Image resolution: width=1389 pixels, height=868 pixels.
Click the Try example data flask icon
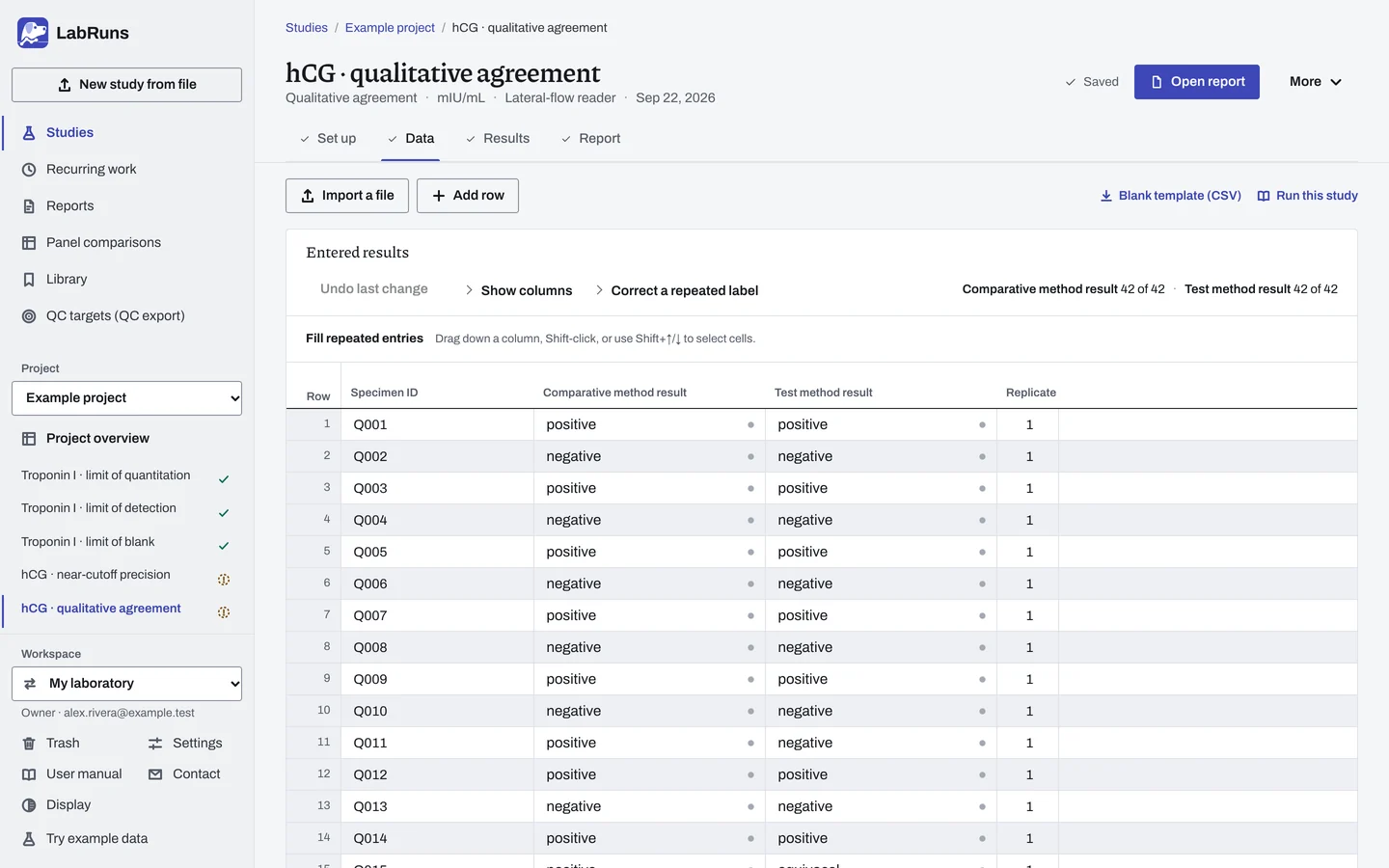[x=29, y=839]
